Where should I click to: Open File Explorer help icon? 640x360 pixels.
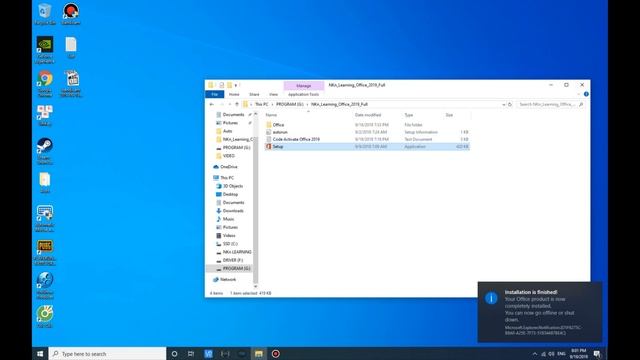tap(586, 94)
